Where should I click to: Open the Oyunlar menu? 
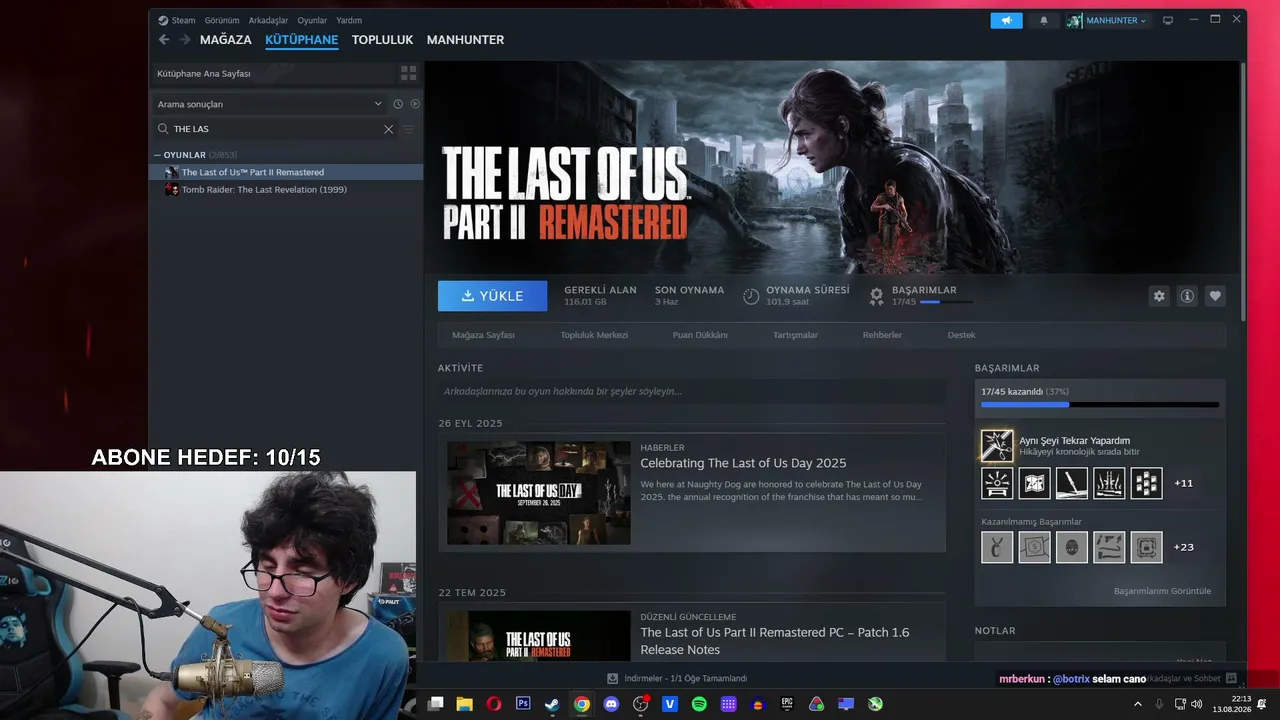tap(312, 20)
